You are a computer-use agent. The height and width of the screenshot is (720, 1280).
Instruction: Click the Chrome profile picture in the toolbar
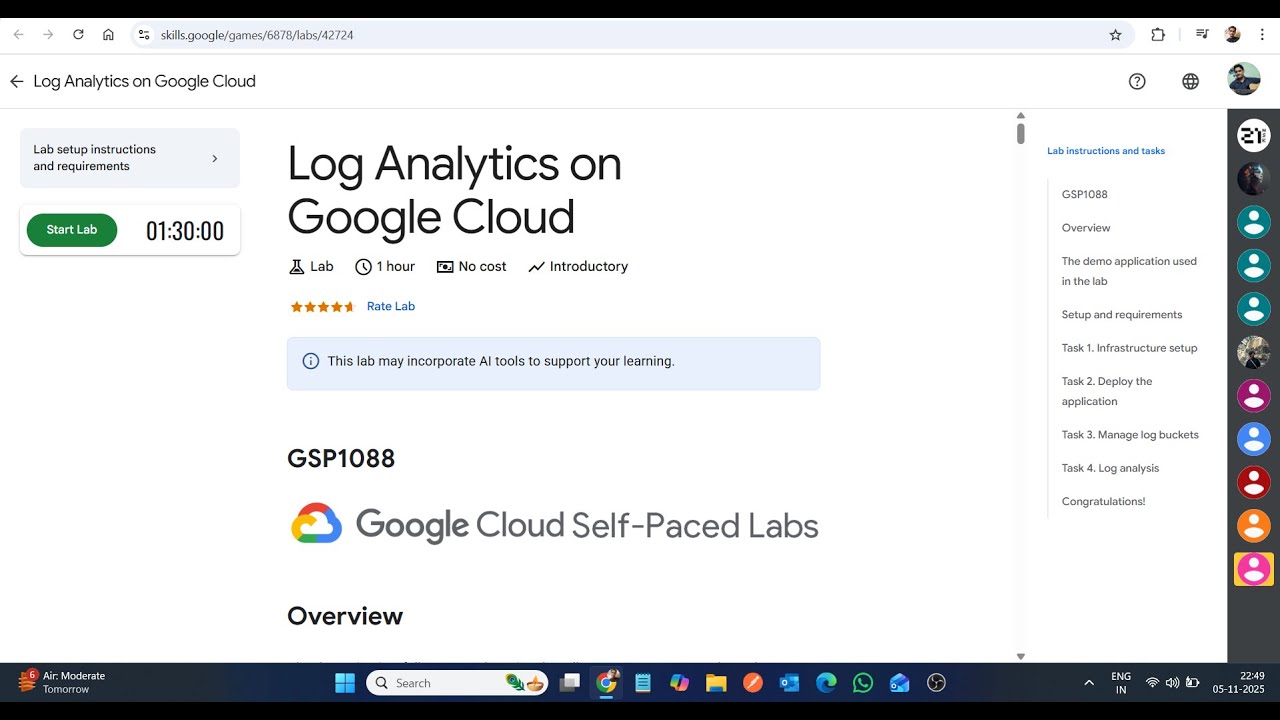(1232, 35)
